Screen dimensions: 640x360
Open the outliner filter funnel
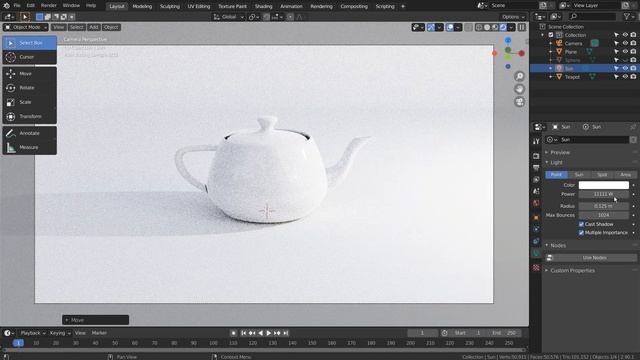(627, 16)
